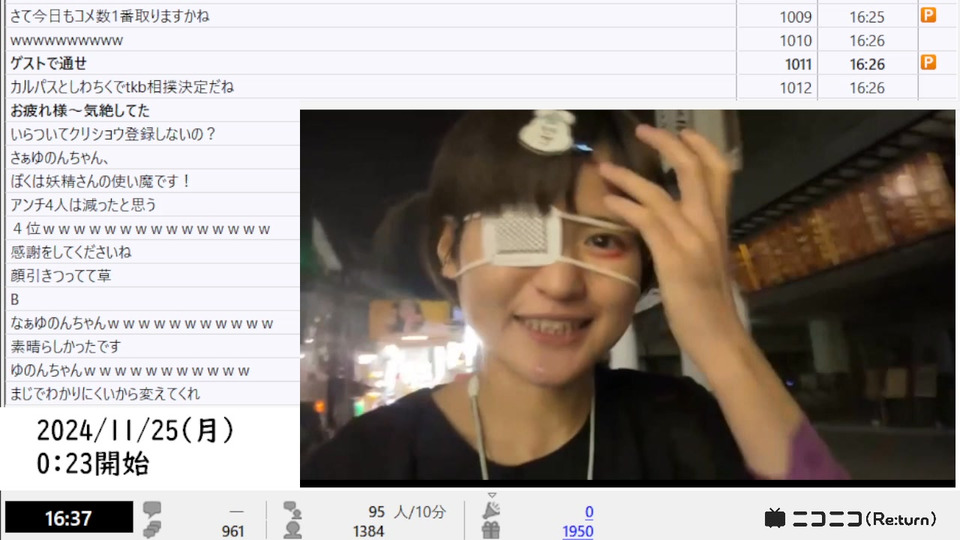
Task: Click the gift box icon
Action: [x=491, y=530]
